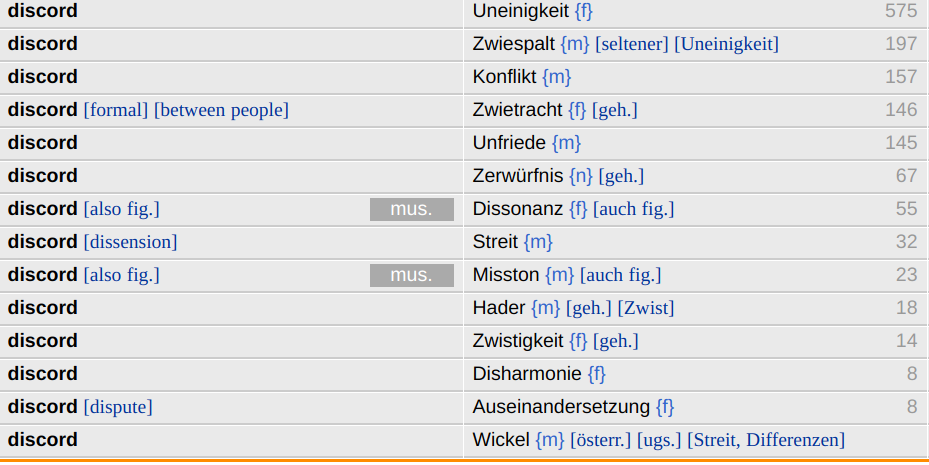Select the Streit translation
The image size is (929, 465).
[495, 242]
